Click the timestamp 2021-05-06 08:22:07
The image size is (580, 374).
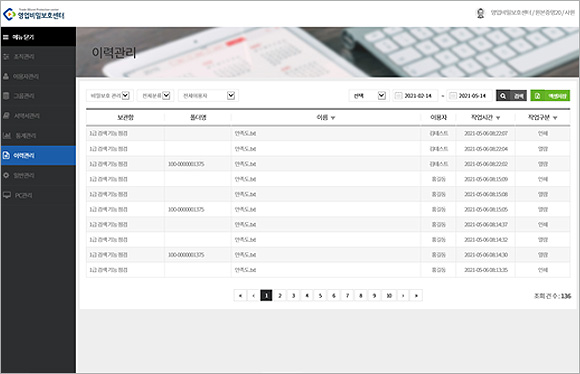[x=486, y=134]
